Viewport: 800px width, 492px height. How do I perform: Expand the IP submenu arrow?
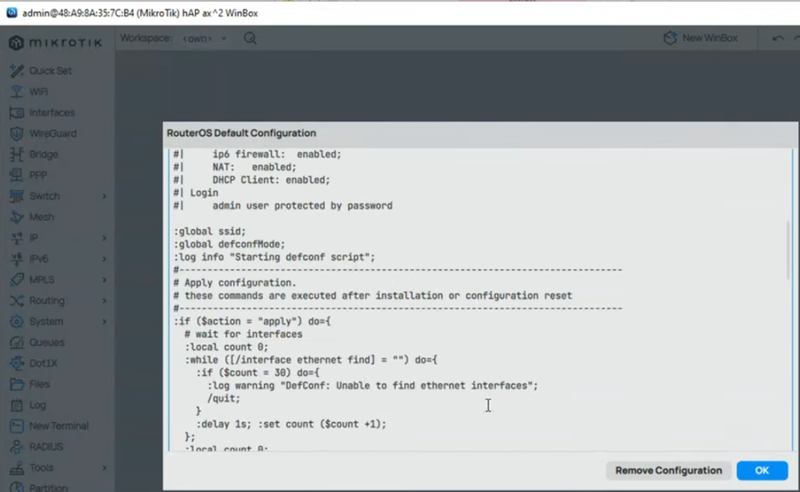[x=104, y=238]
